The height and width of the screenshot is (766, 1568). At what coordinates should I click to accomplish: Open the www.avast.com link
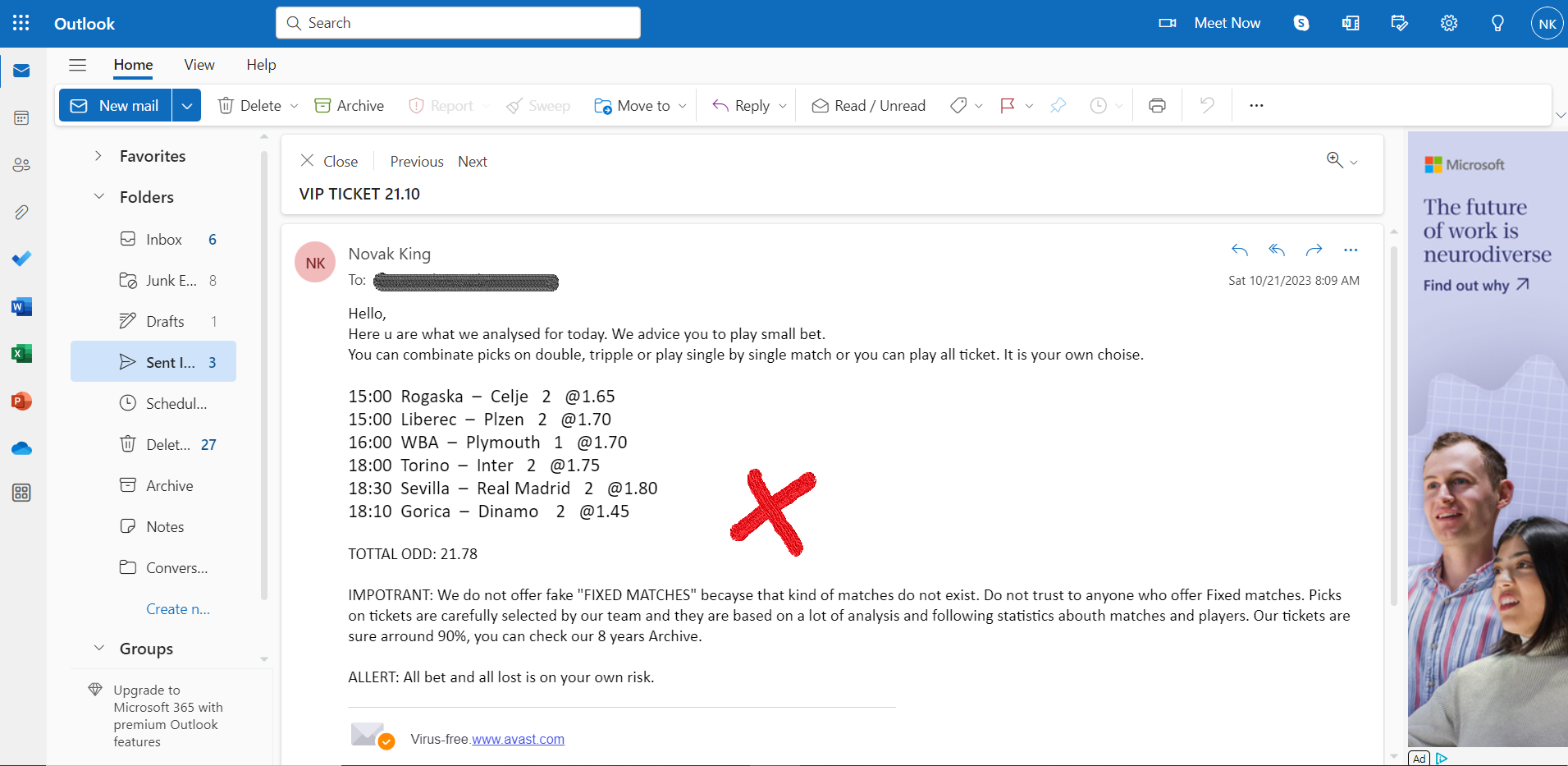(x=518, y=739)
